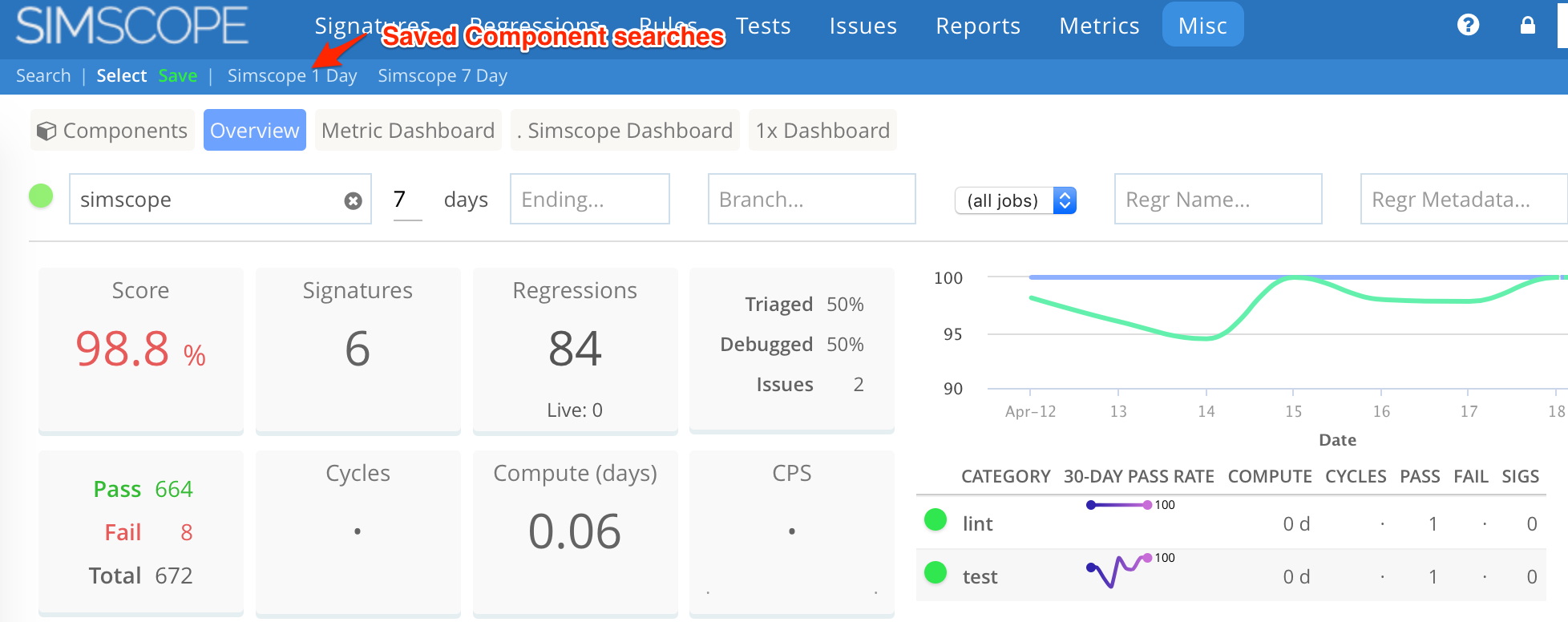Click the Triaged 50% entry

[x=804, y=305]
